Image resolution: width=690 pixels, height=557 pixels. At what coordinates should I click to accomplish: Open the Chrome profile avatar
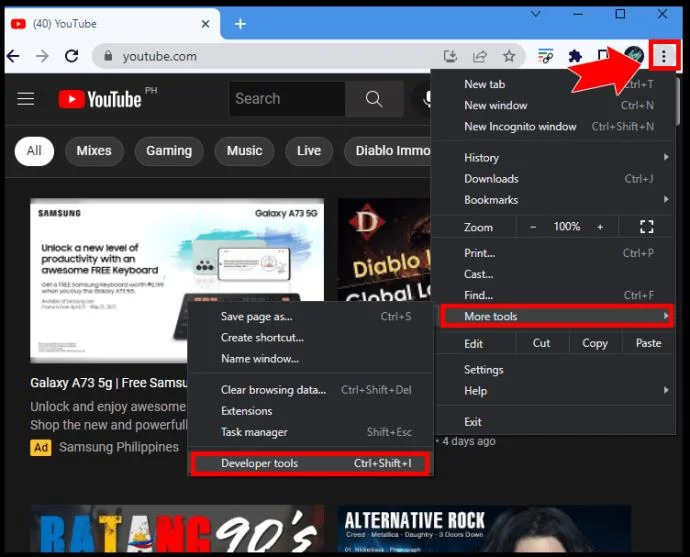[634, 56]
